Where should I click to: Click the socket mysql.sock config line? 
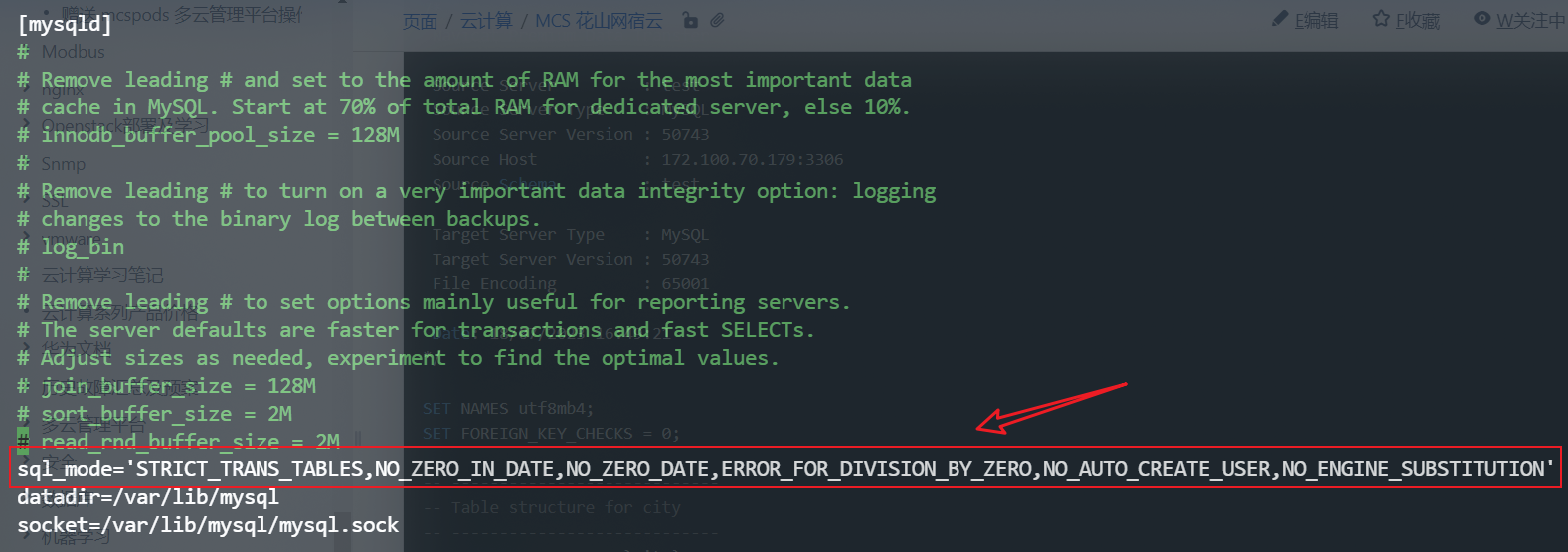pyautogui.click(x=207, y=525)
